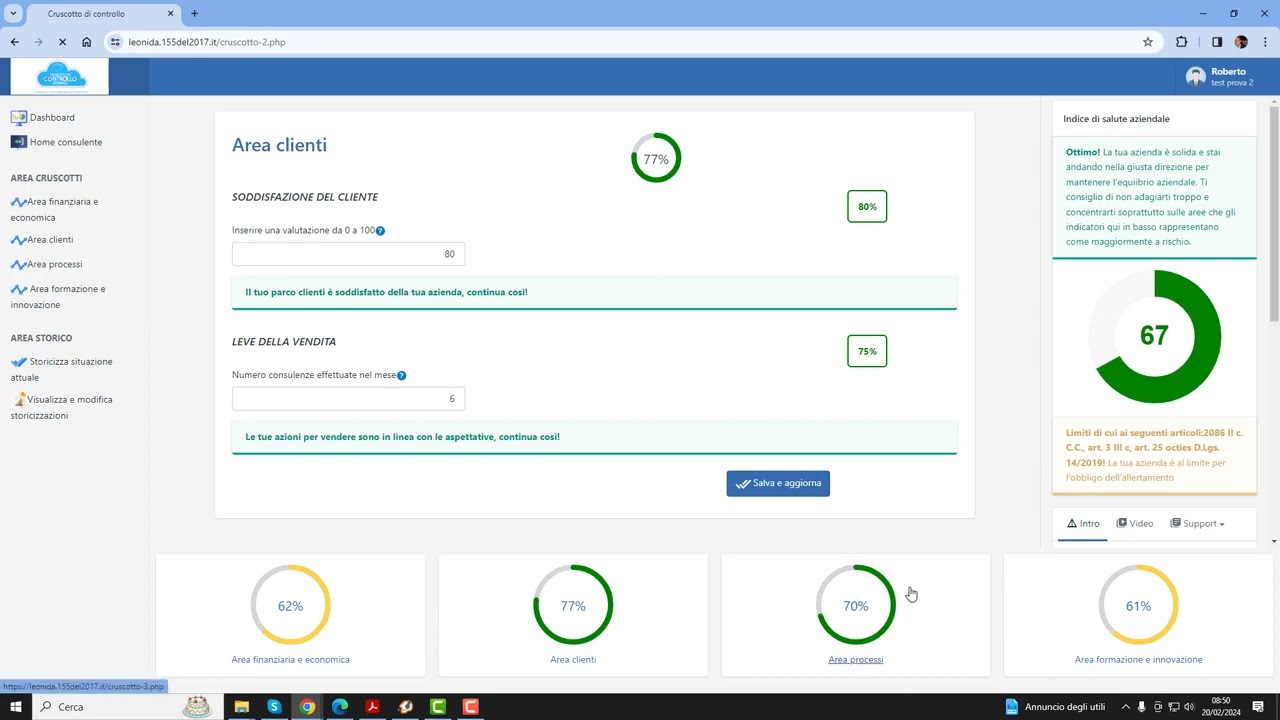
Task: Switch to the Video tab
Action: (1135, 524)
